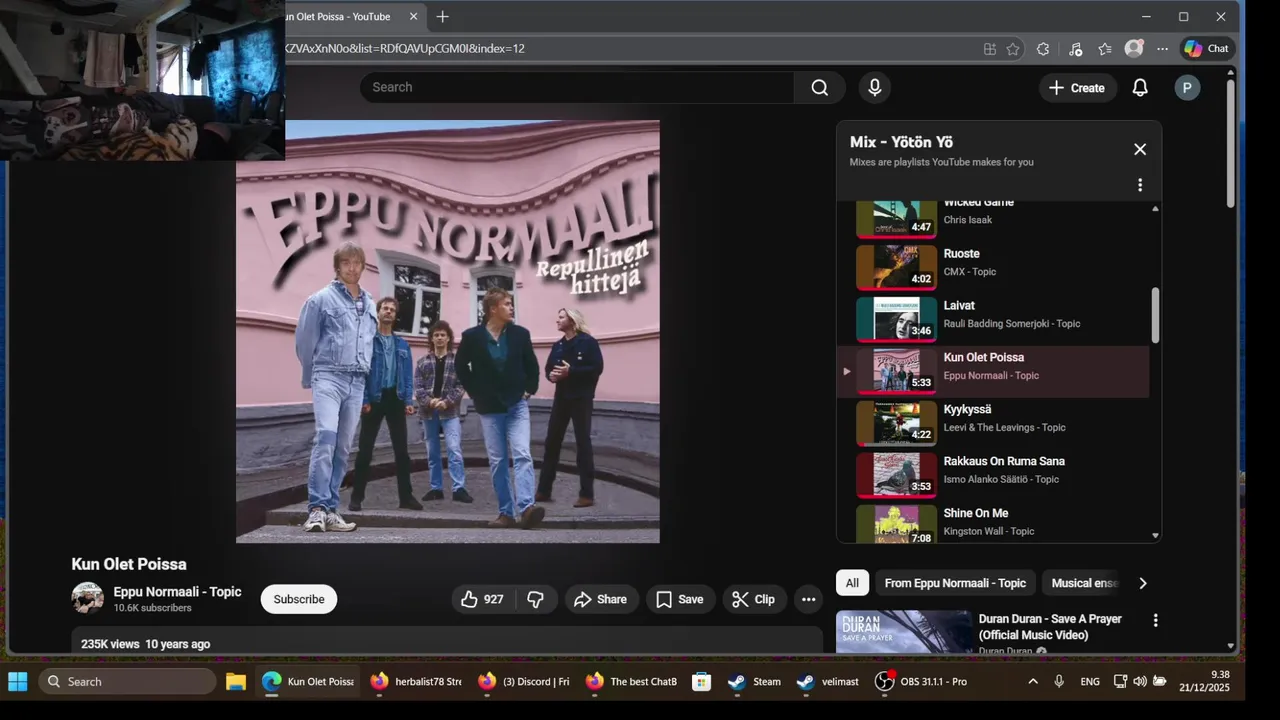Click the Windows taskbar search box
Image resolution: width=1280 pixels, height=720 pixels.
pyautogui.click(x=127, y=681)
